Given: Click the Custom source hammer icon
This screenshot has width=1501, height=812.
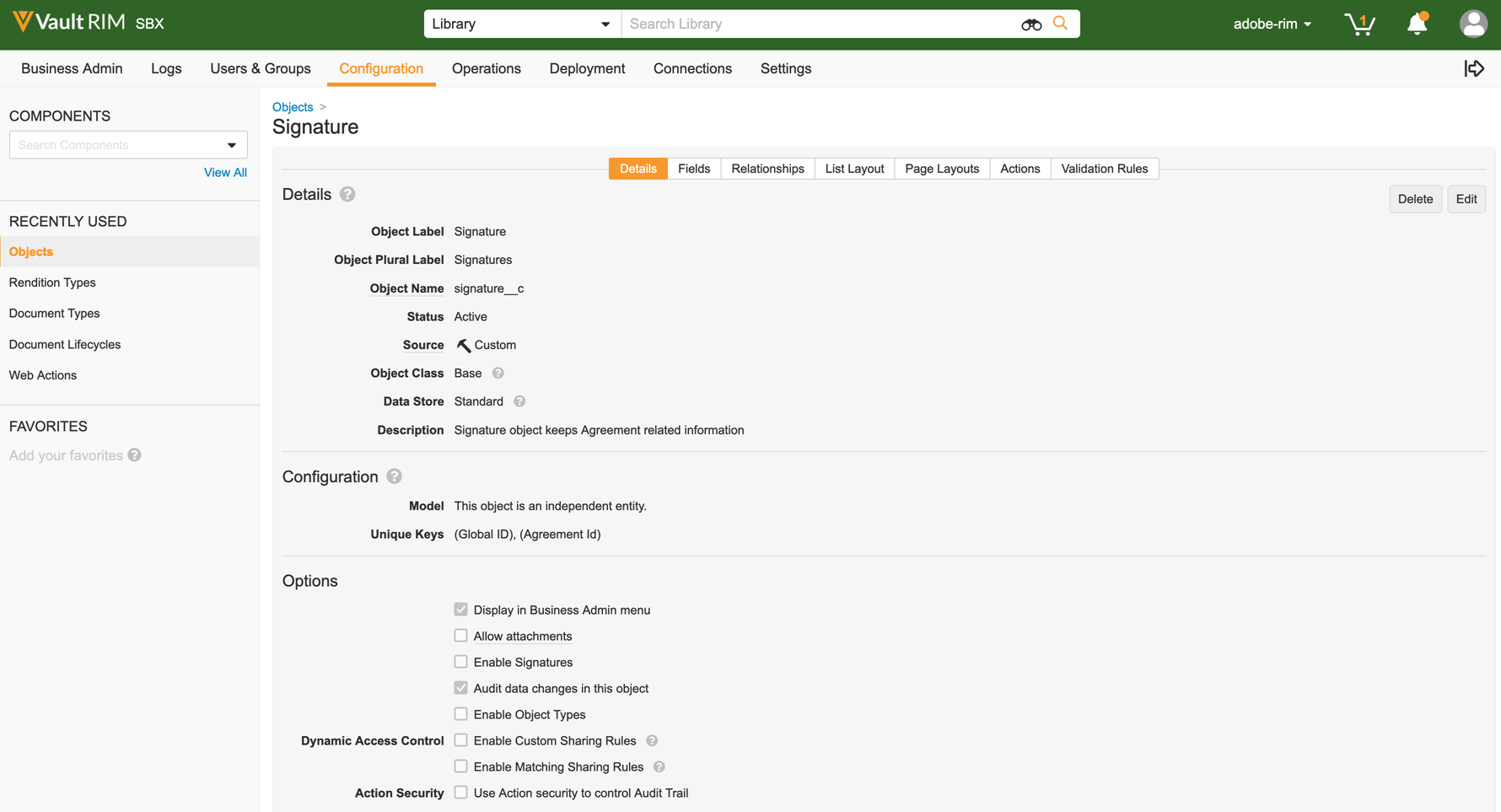Looking at the screenshot, I should coord(463,346).
